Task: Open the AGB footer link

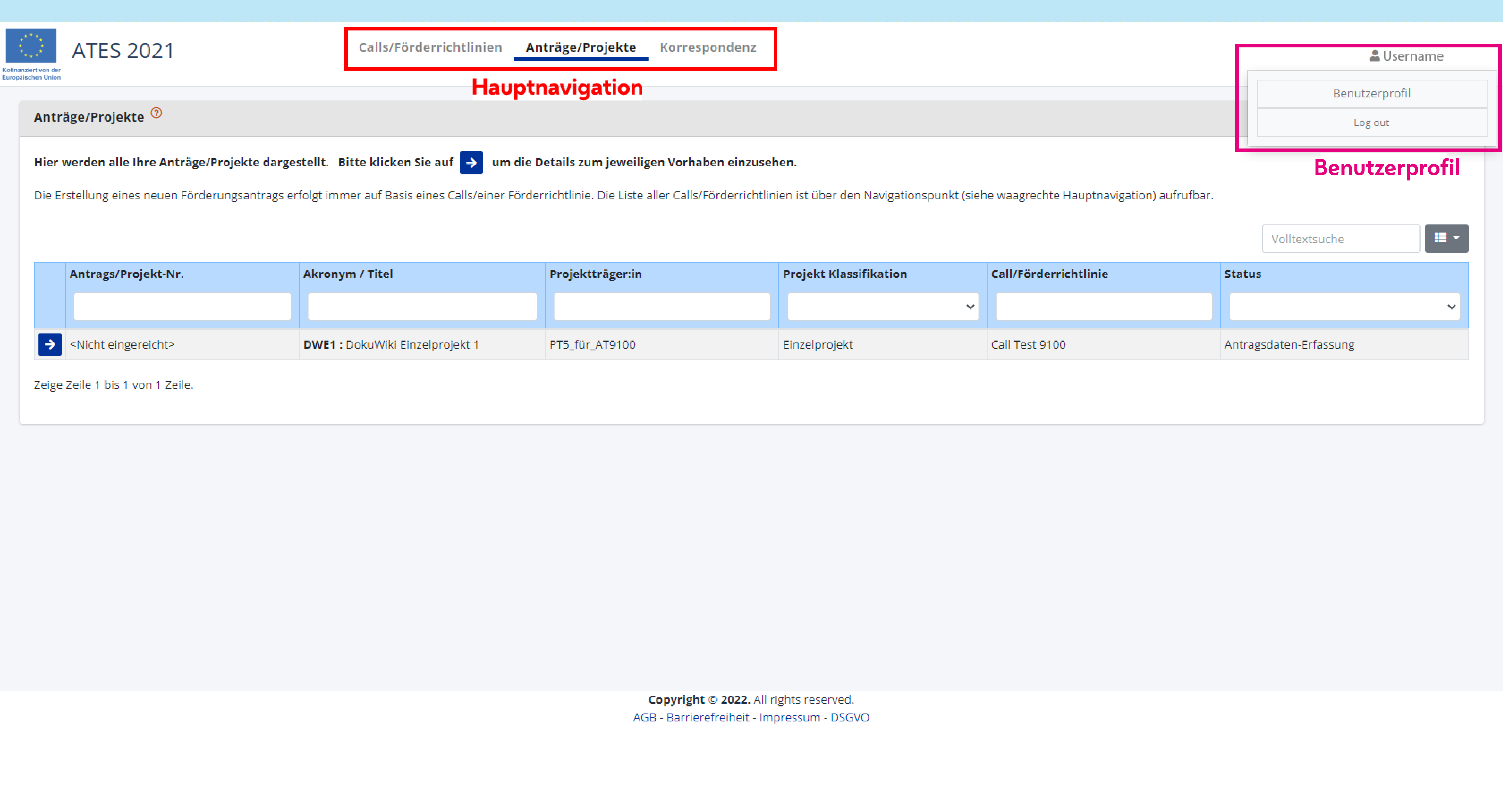Action: coord(645,718)
